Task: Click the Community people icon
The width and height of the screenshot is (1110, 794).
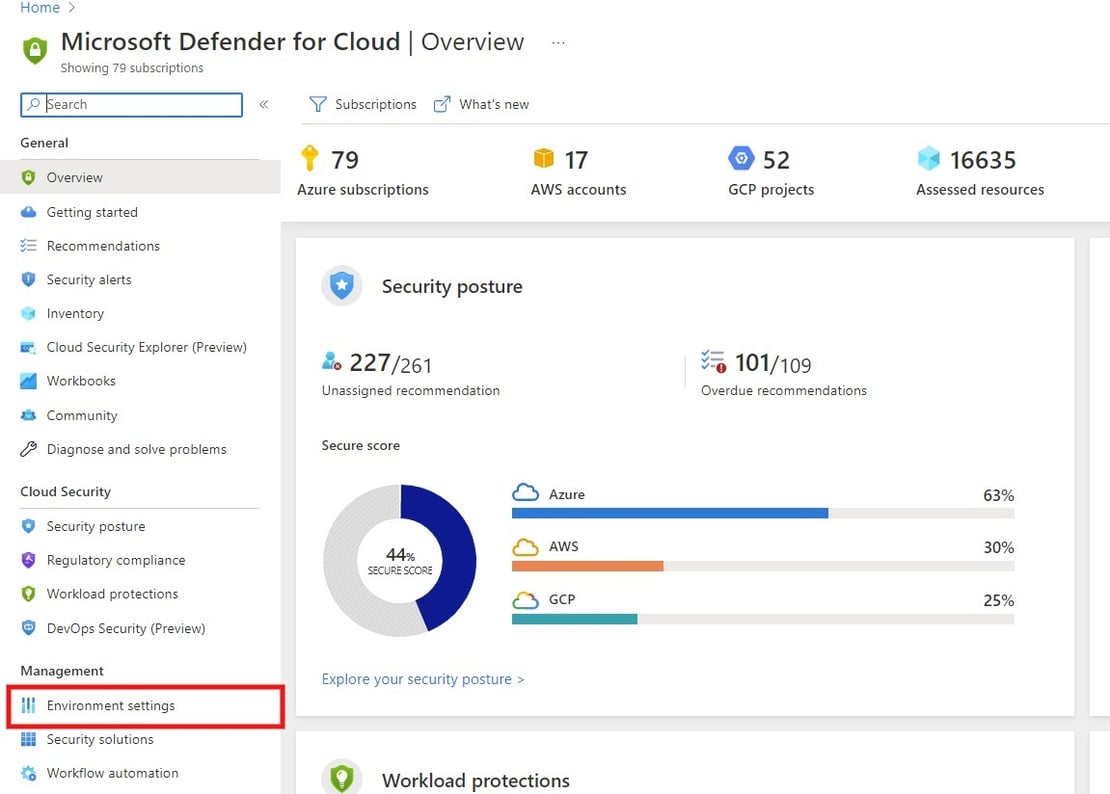Action: point(30,415)
